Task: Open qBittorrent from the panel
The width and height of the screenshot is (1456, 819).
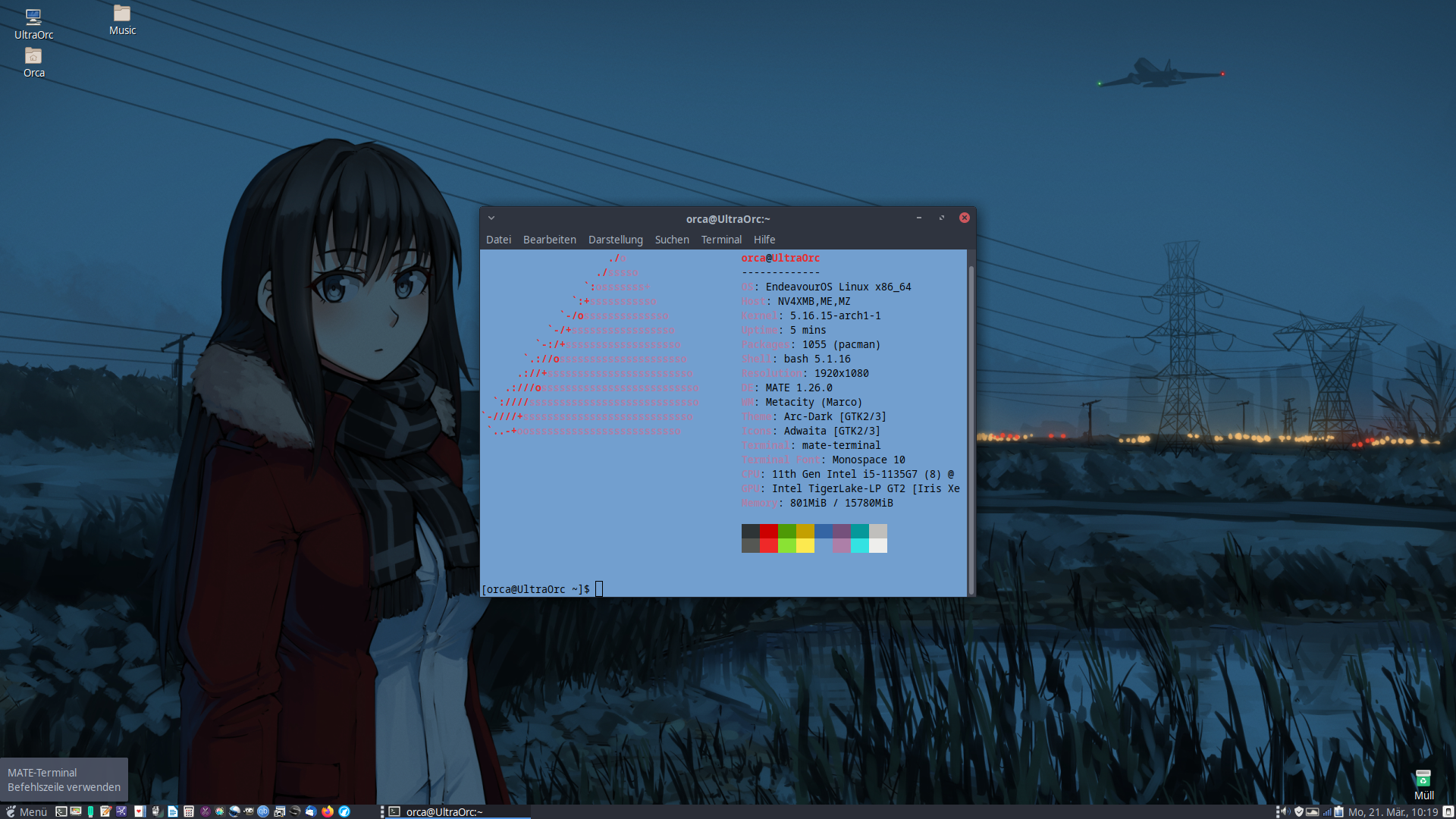Action: pos(263,811)
